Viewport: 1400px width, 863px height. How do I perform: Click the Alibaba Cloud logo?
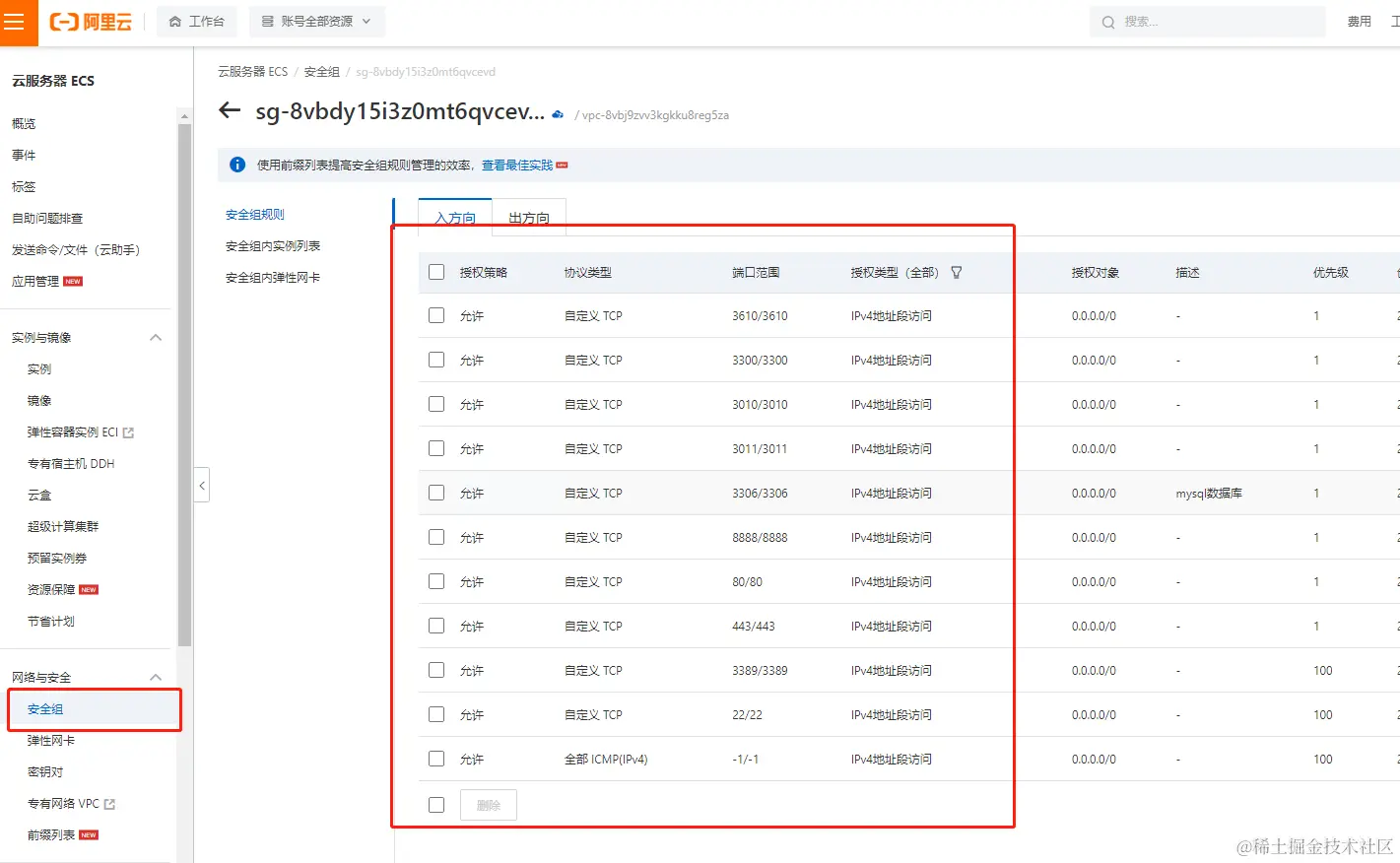[x=91, y=22]
